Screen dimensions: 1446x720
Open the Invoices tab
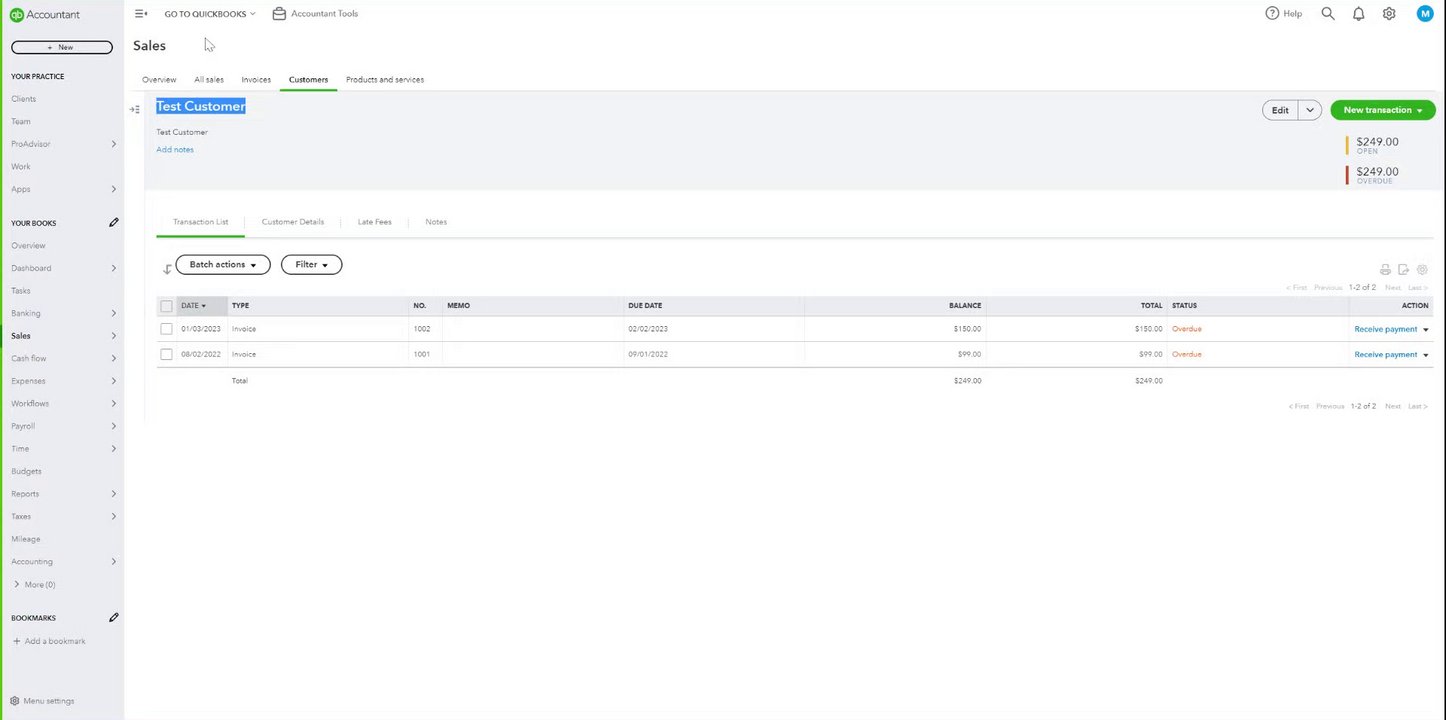tap(256, 80)
